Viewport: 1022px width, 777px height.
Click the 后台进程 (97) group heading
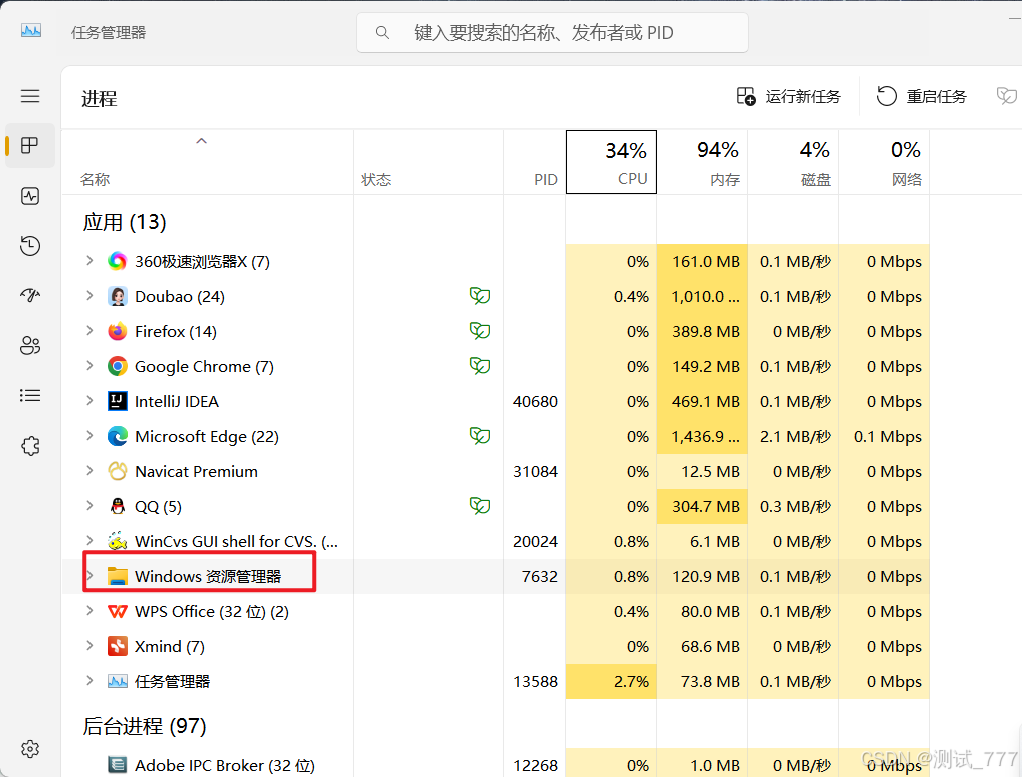[x=144, y=726]
